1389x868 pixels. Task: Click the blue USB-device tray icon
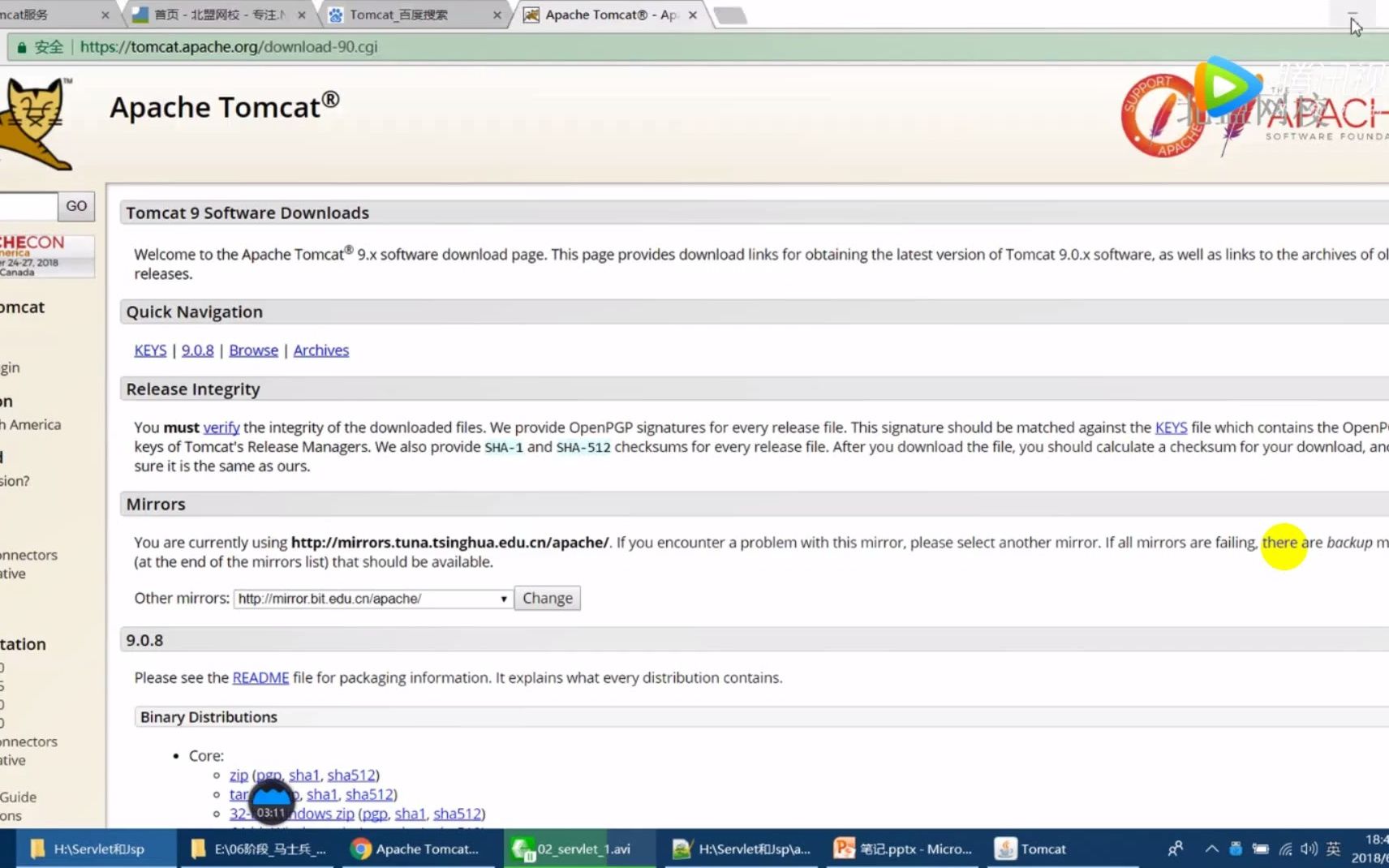(x=1236, y=849)
